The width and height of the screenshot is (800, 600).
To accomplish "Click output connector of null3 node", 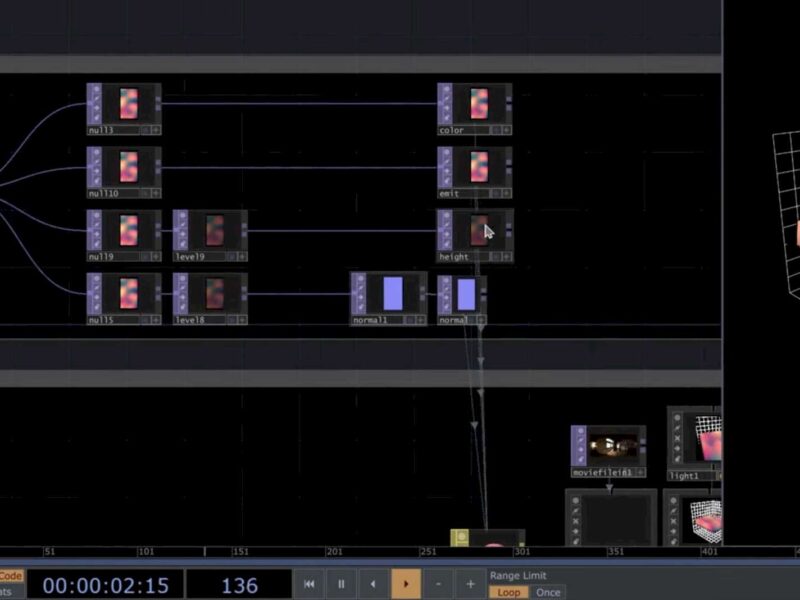I will [x=158, y=104].
